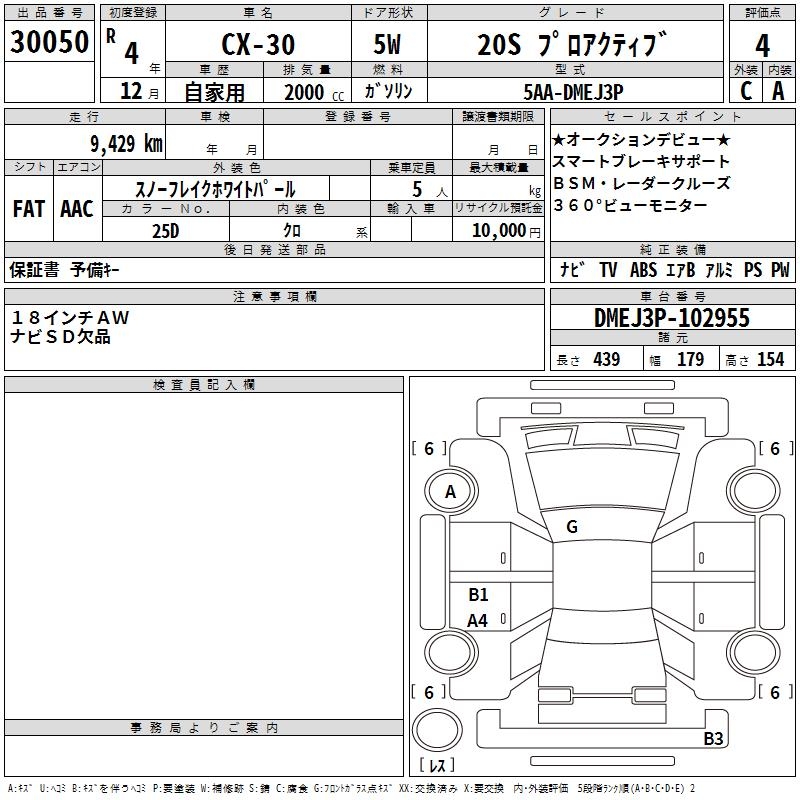Click the 事務局よりご案内 header

tap(204, 728)
